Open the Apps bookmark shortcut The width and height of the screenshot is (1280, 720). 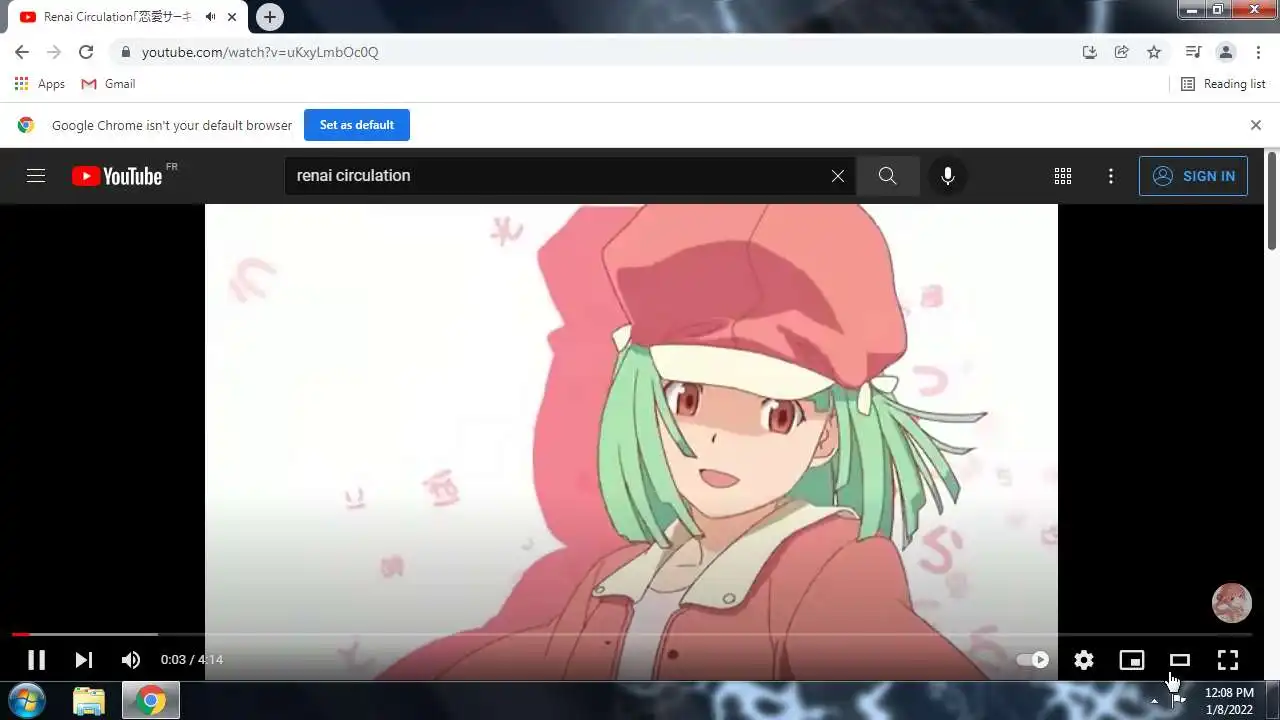click(x=40, y=84)
